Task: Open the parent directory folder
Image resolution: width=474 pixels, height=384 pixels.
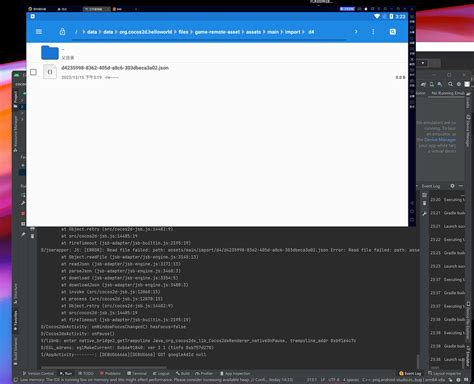Action: (50, 53)
